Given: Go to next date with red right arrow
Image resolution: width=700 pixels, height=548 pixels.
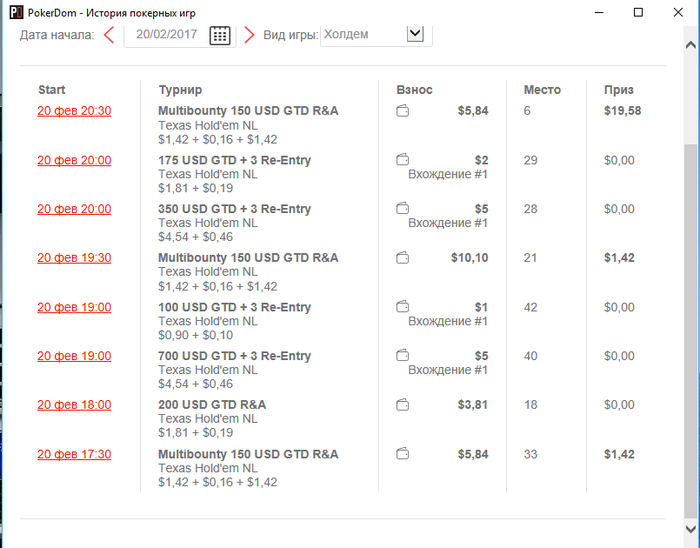Looking at the screenshot, I should pyautogui.click(x=249, y=35).
